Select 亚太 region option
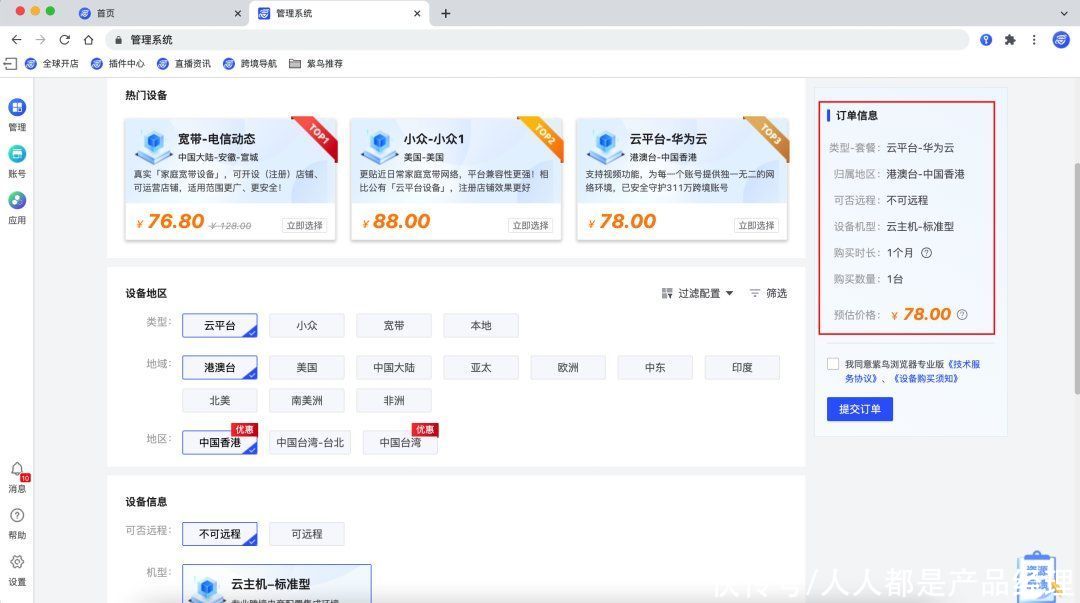This screenshot has height=603, width=1080. coord(481,367)
